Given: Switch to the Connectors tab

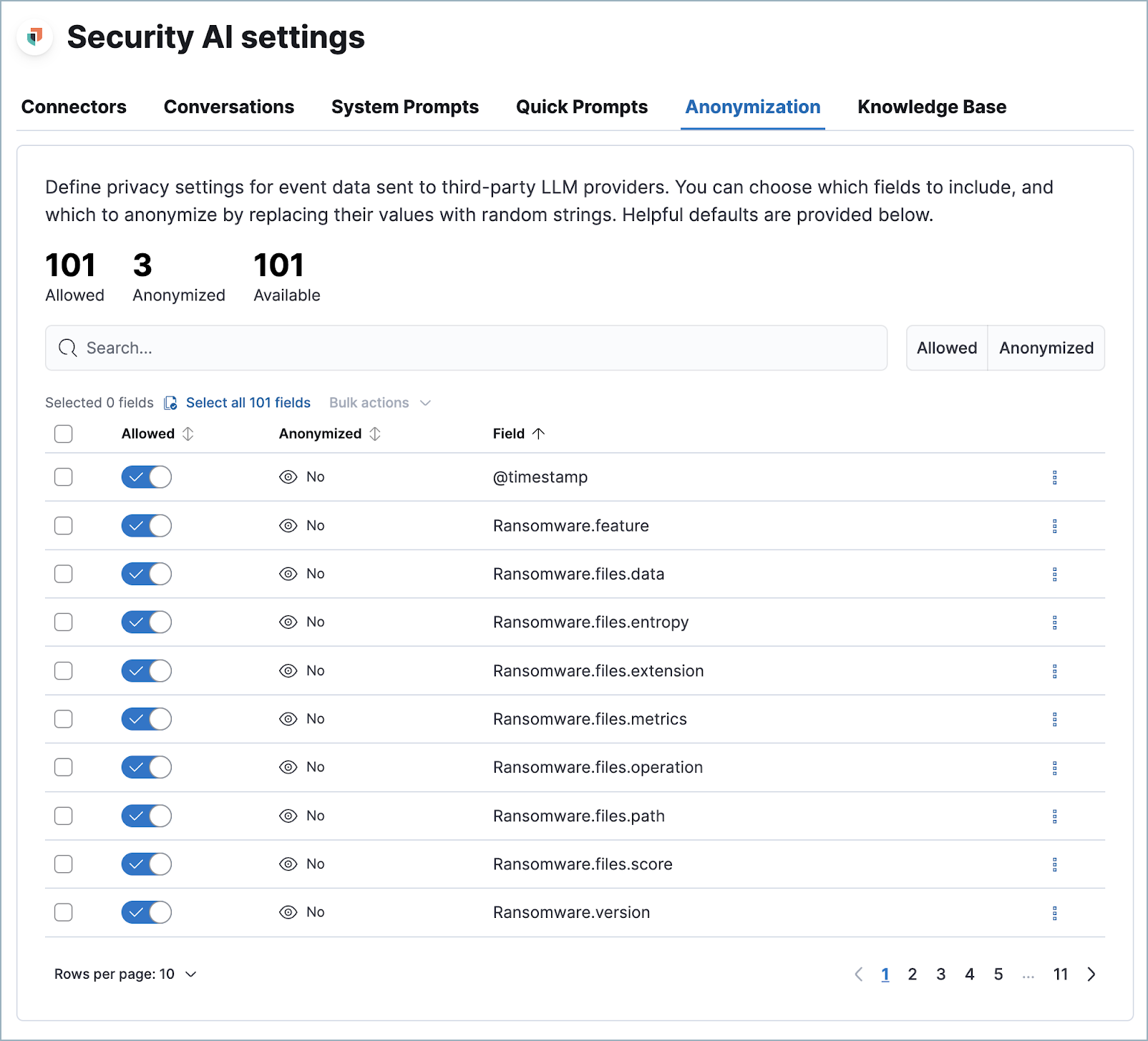Looking at the screenshot, I should tap(74, 107).
